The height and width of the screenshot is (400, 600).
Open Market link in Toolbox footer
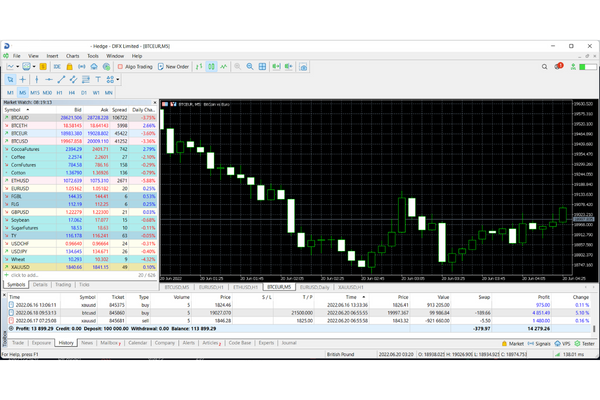click(x=512, y=344)
